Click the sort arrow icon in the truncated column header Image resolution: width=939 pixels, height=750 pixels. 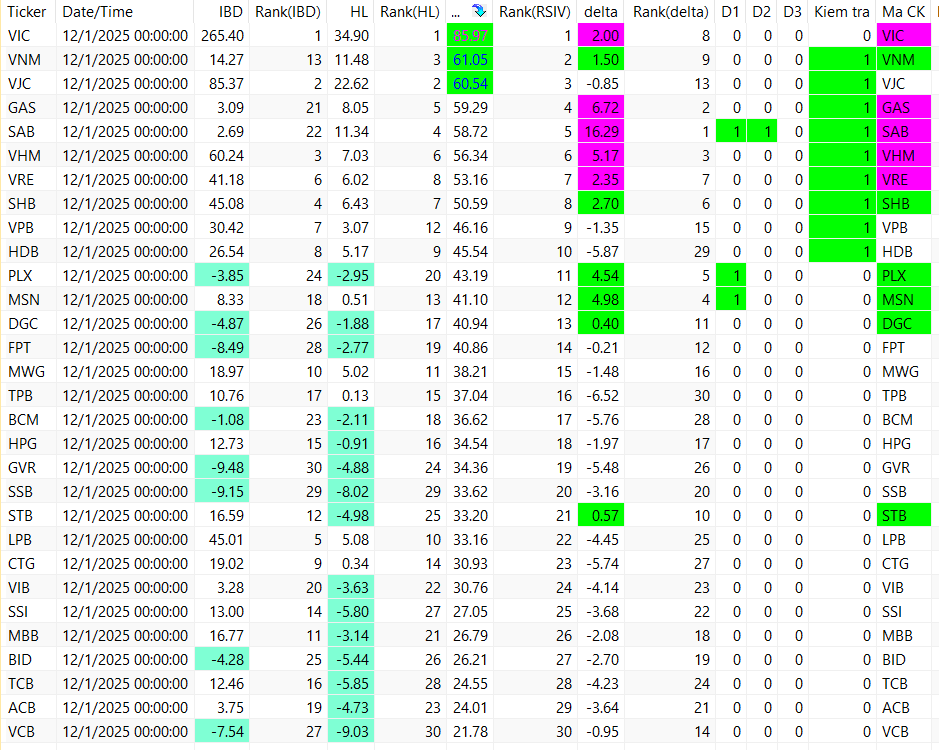(478, 10)
